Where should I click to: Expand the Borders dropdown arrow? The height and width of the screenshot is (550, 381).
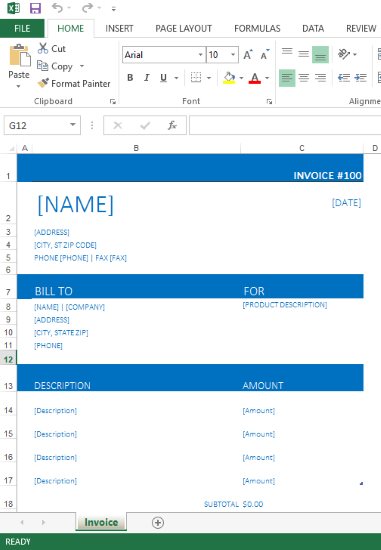click(209, 78)
